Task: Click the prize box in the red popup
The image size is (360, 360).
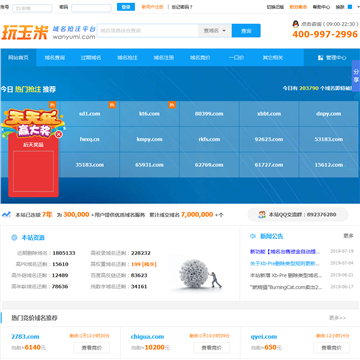Action: click(x=33, y=171)
